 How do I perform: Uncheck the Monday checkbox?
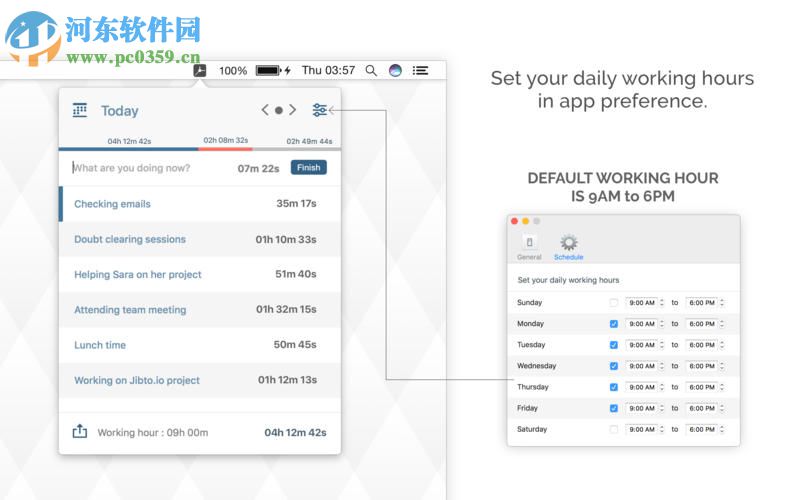613,323
